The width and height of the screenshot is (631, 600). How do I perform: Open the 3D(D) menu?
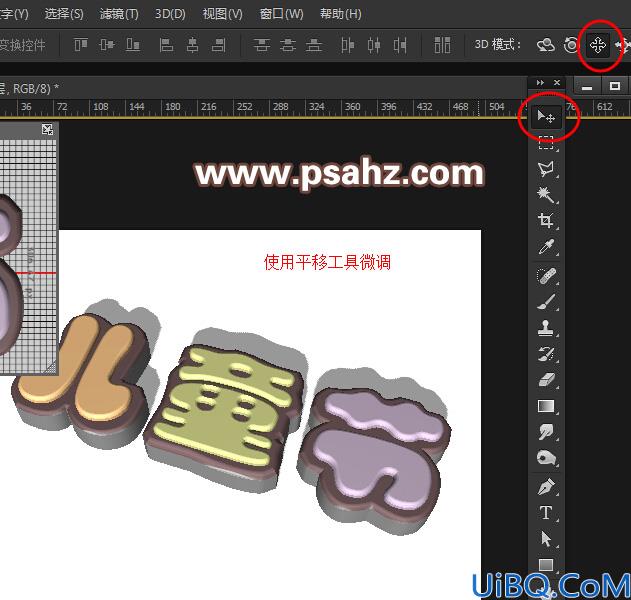(170, 14)
